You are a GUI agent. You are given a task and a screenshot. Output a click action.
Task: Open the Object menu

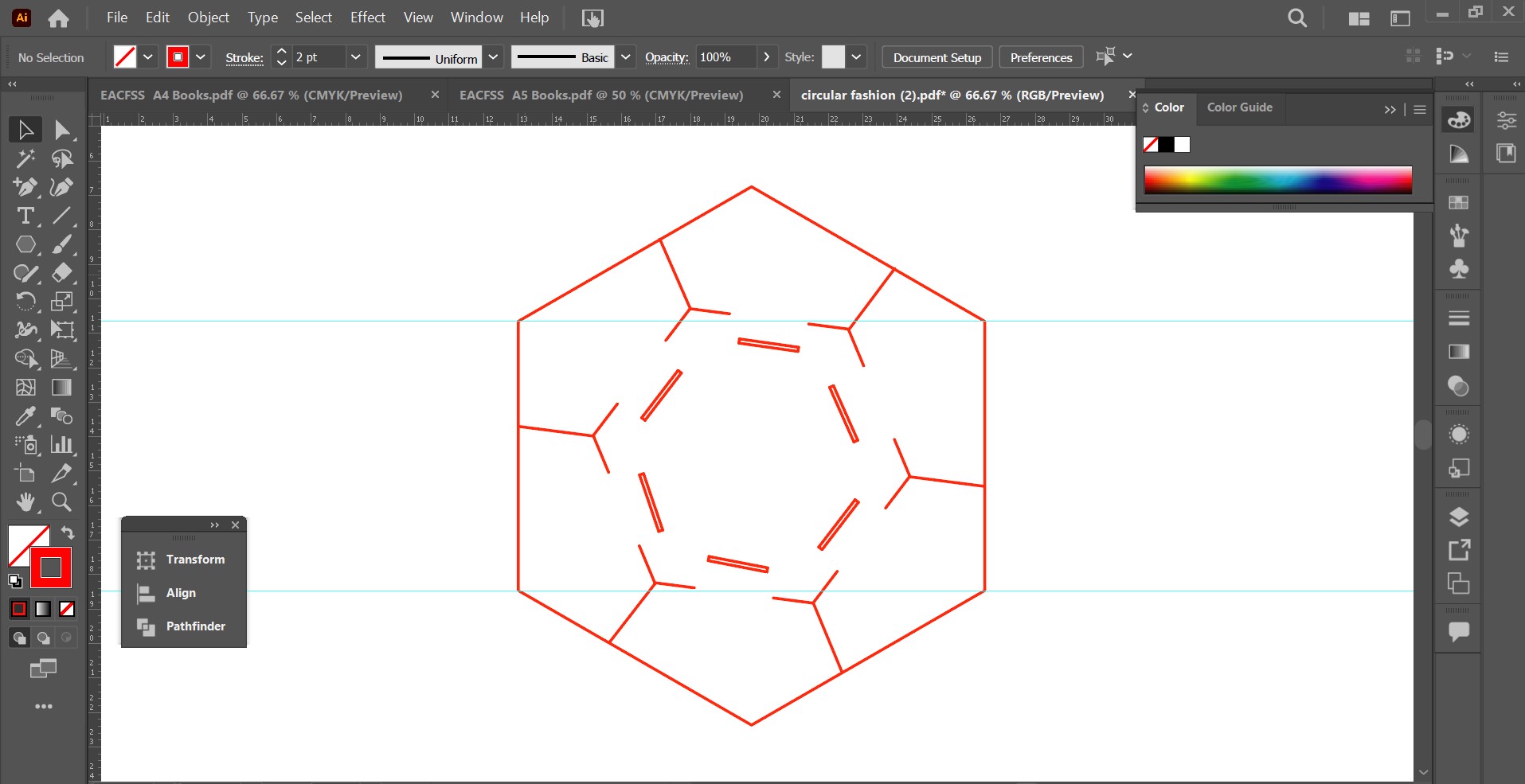pyautogui.click(x=209, y=18)
